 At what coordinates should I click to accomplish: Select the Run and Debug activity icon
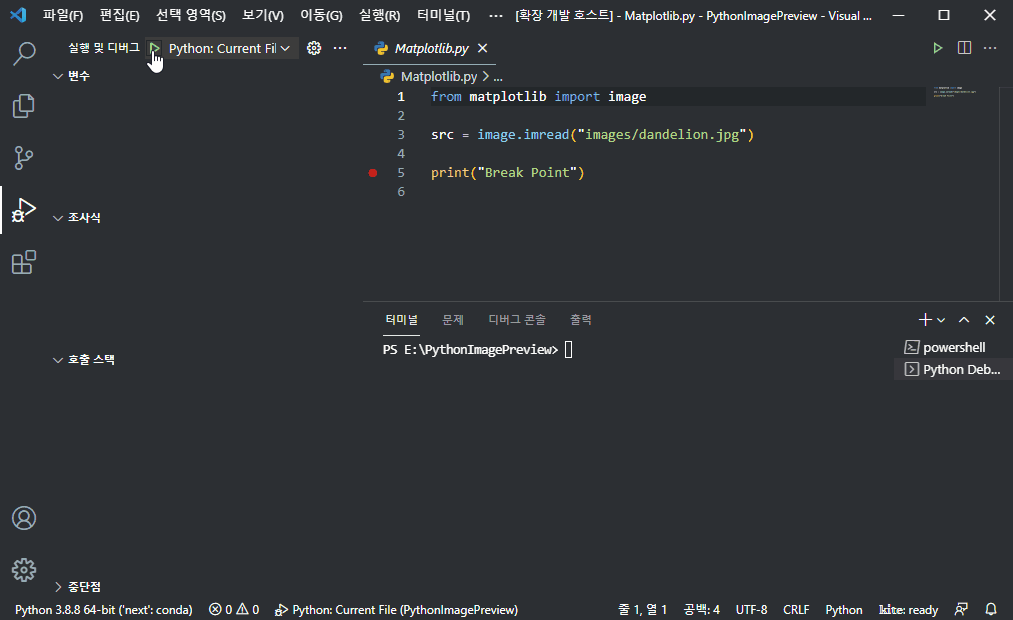(24, 210)
